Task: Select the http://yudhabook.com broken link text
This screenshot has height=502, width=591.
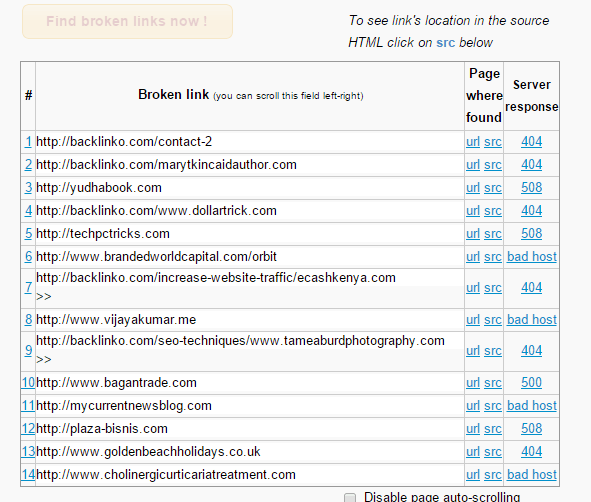Action: click(99, 188)
